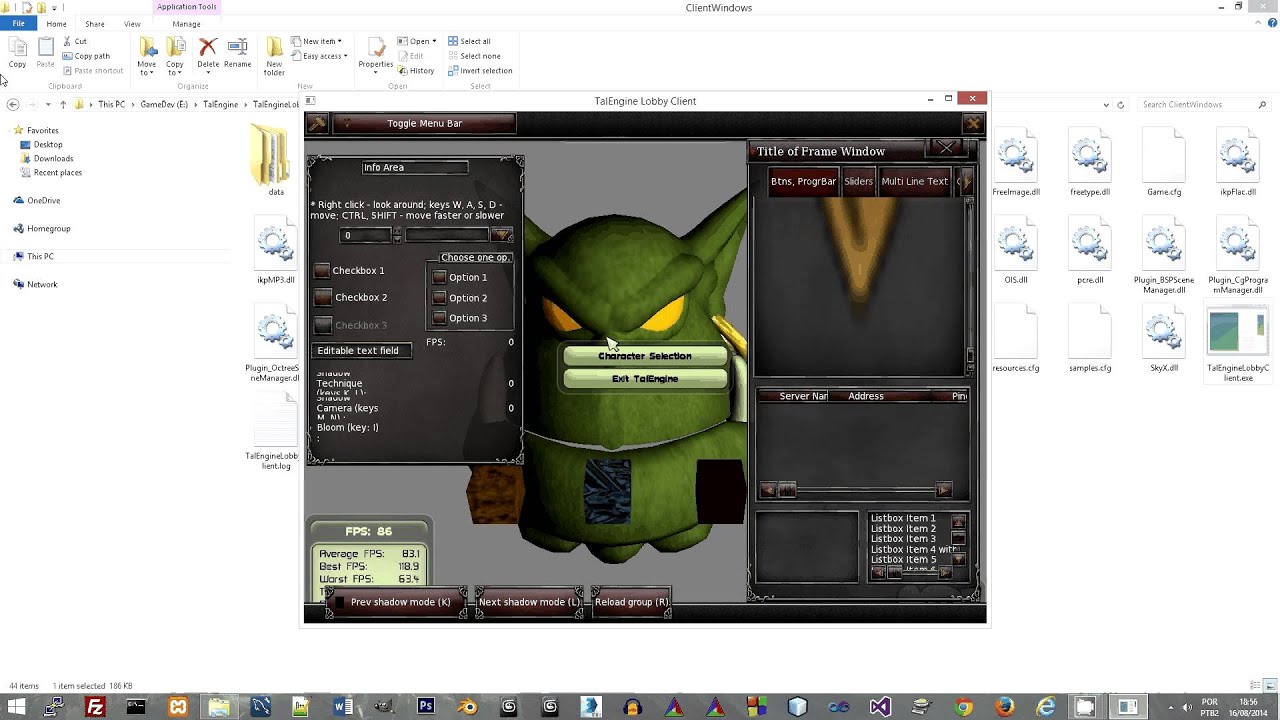Open the View ribbon tab
Viewport: 1280px width, 720px height.
pos(132,24)
